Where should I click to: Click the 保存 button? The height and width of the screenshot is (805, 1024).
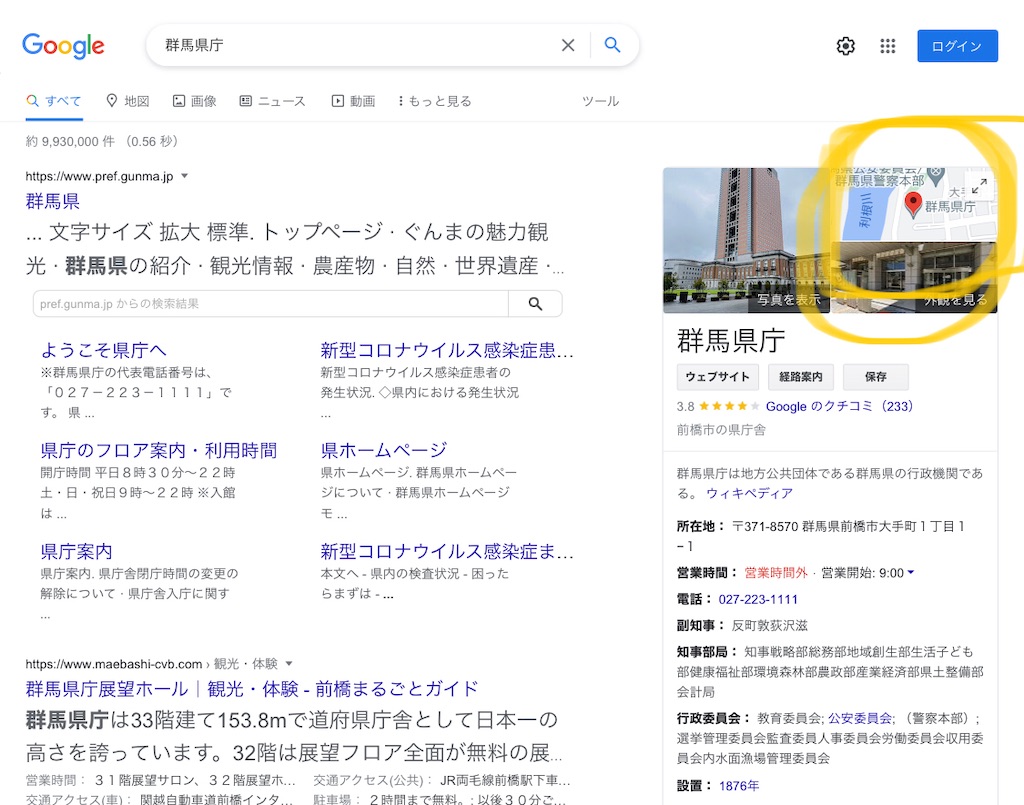tap(876, 377)
